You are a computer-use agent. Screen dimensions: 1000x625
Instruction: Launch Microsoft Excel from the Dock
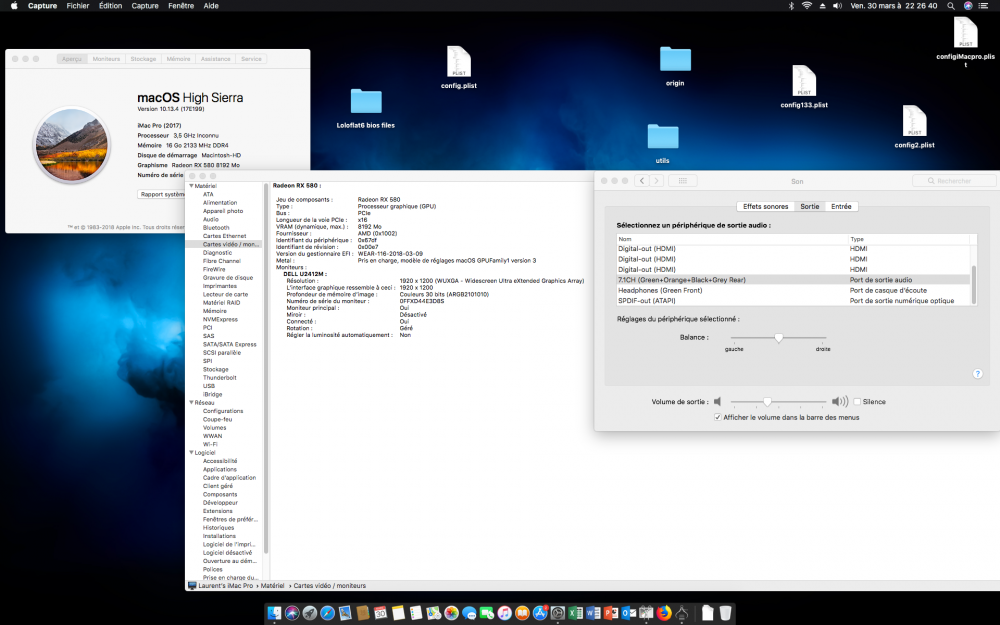click(576, 613)
